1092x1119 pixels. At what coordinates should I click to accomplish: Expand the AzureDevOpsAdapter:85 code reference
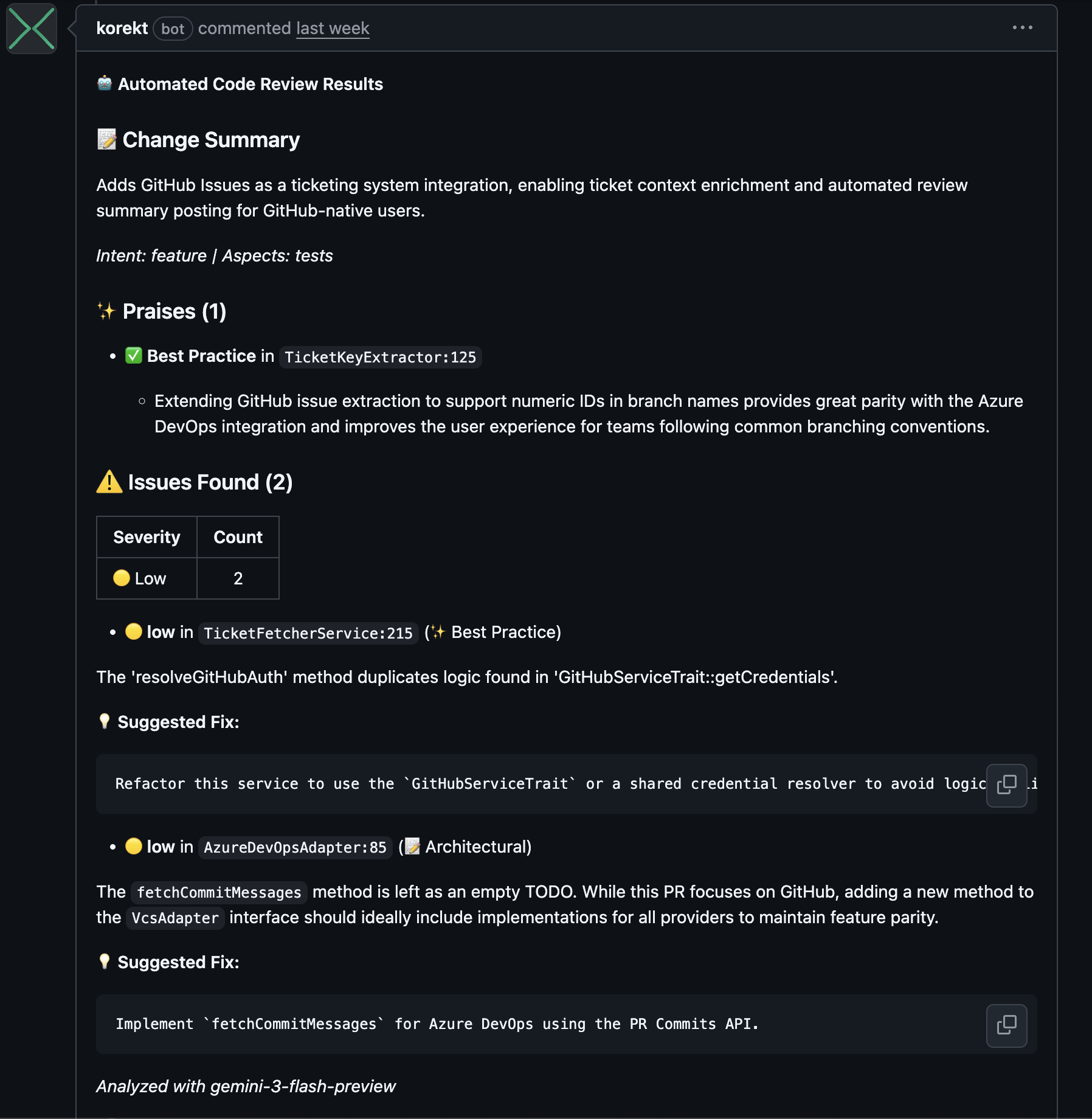pos(295,847)
